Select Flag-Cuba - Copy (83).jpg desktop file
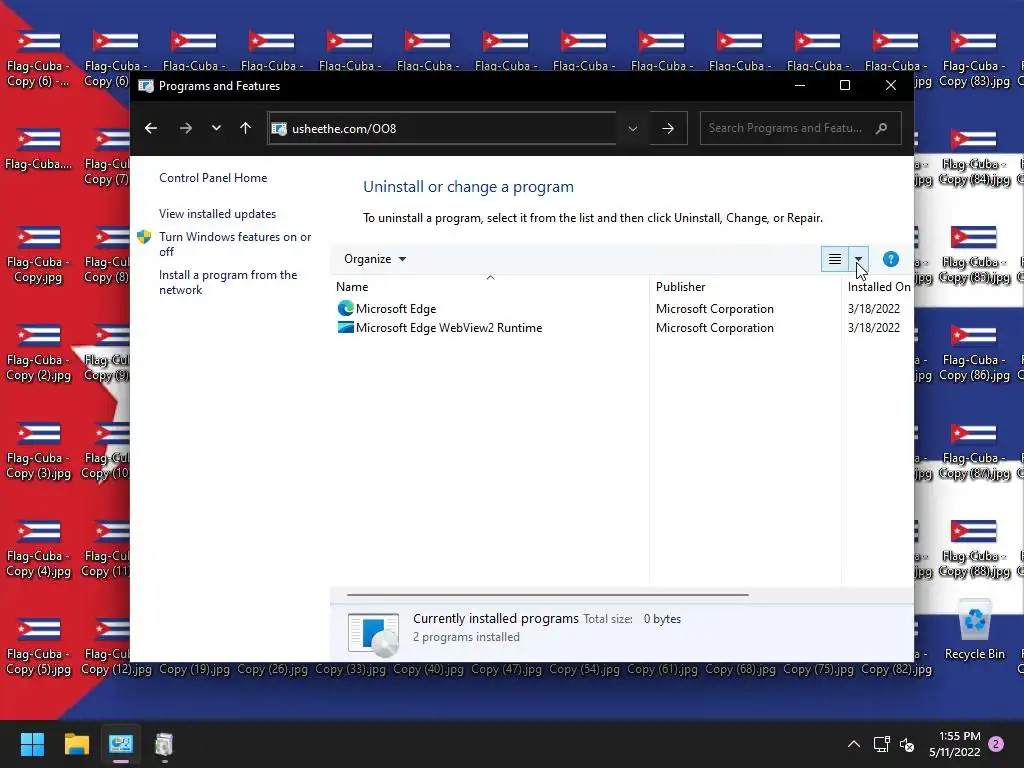The image size is (1024, 768). pos(974,59)
